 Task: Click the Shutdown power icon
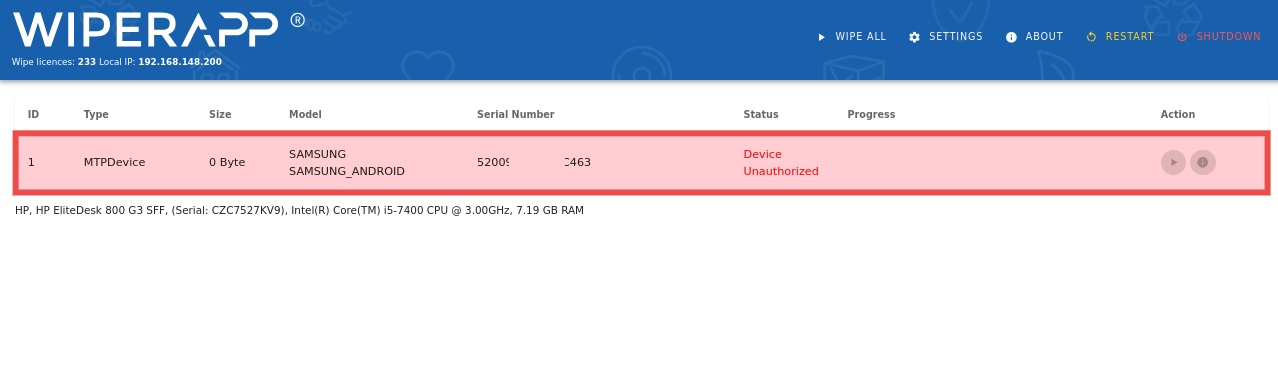click(1182, 37)
